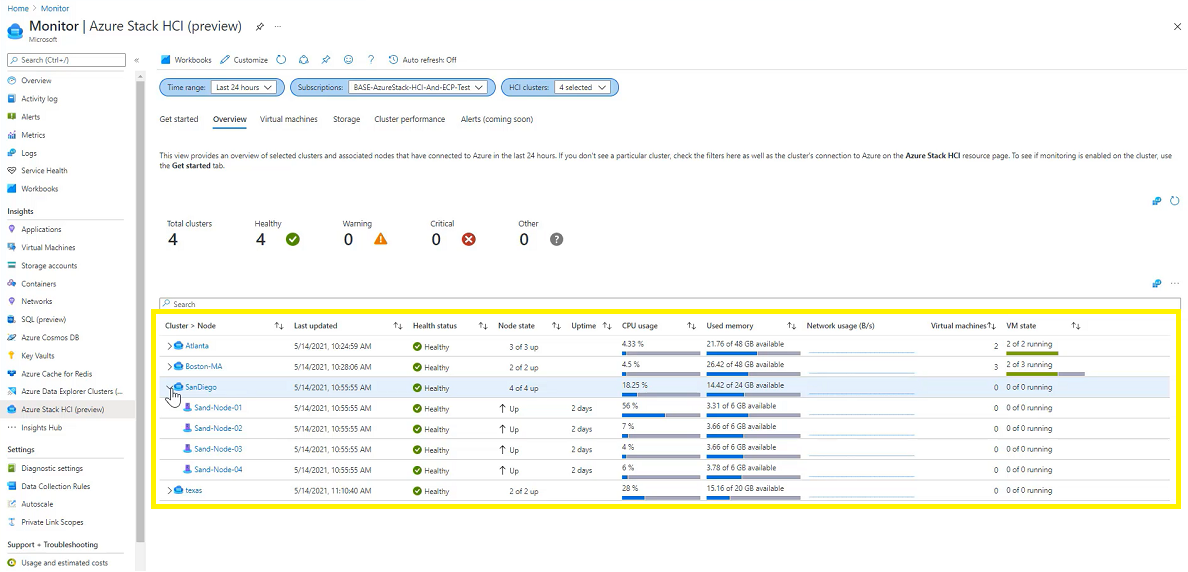Switch to the Virtual machines tab
The height and width of the screenshot is (572, 1188).
289,120
